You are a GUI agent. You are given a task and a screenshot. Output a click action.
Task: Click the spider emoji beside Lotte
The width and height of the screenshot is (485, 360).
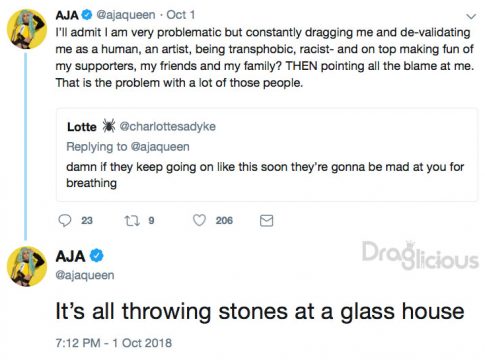(x=108, y=126)
